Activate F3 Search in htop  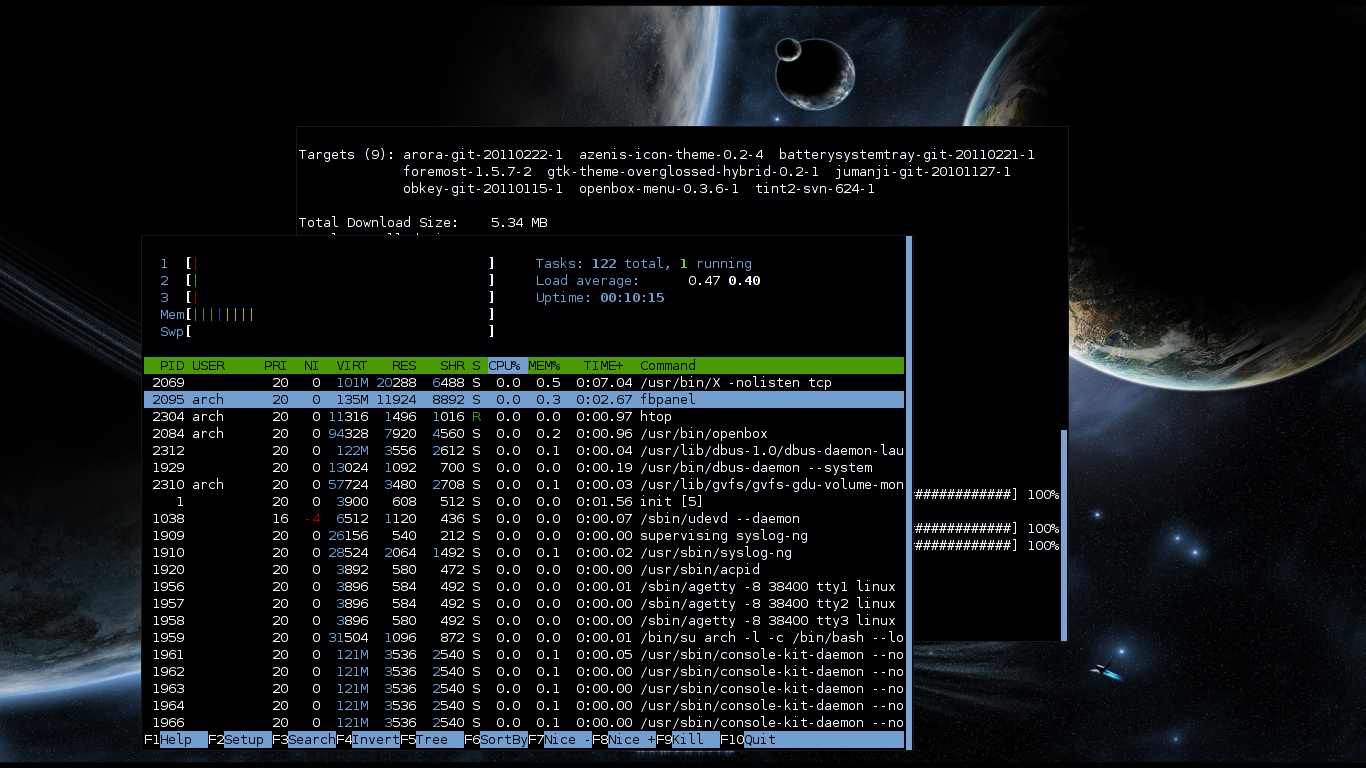click(x=304, y=740)
